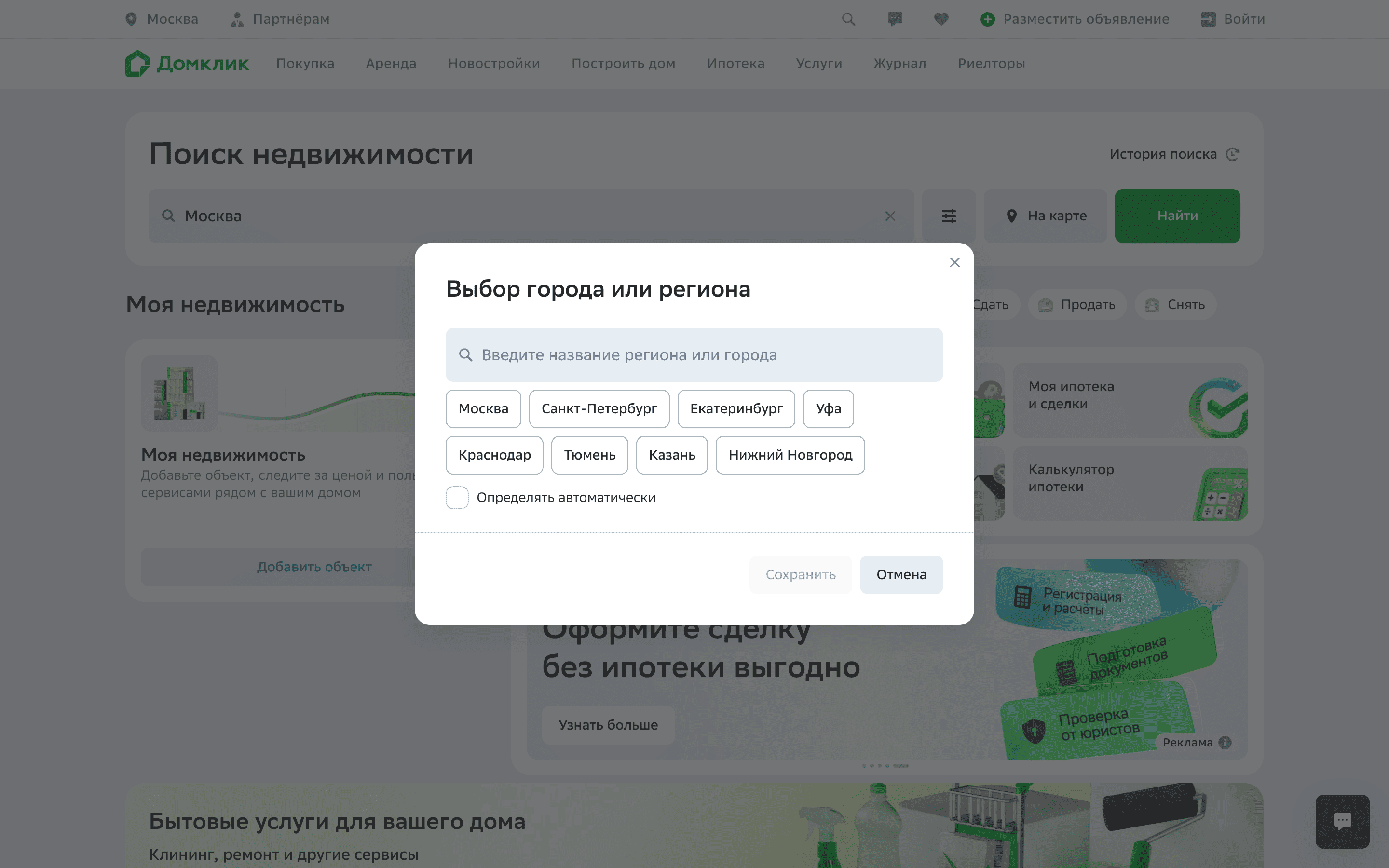1389x868 pixels.
Task: Click the building thumbnail in Моя недвижимость
Action: click(x=179, y=393)
